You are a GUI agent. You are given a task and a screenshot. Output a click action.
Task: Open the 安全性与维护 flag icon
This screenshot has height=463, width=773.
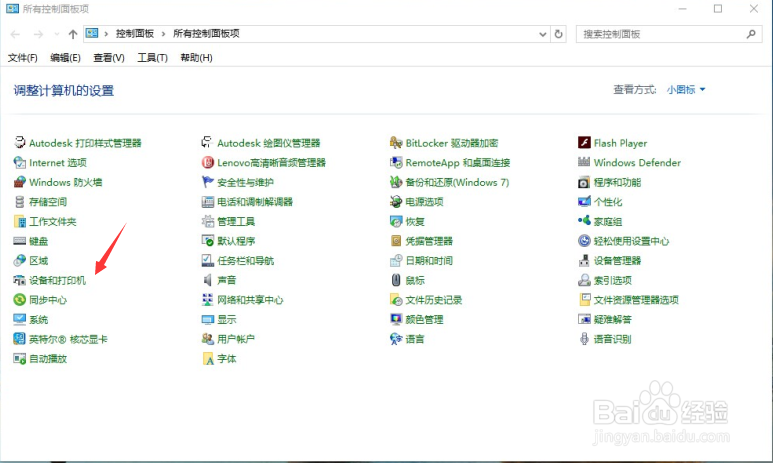pos(208,182)
